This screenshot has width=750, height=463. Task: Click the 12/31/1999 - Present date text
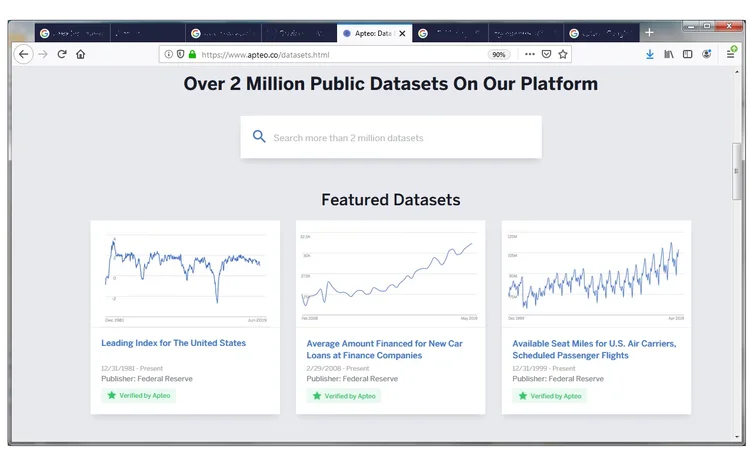pyautogui.click(x=544, y=368)
